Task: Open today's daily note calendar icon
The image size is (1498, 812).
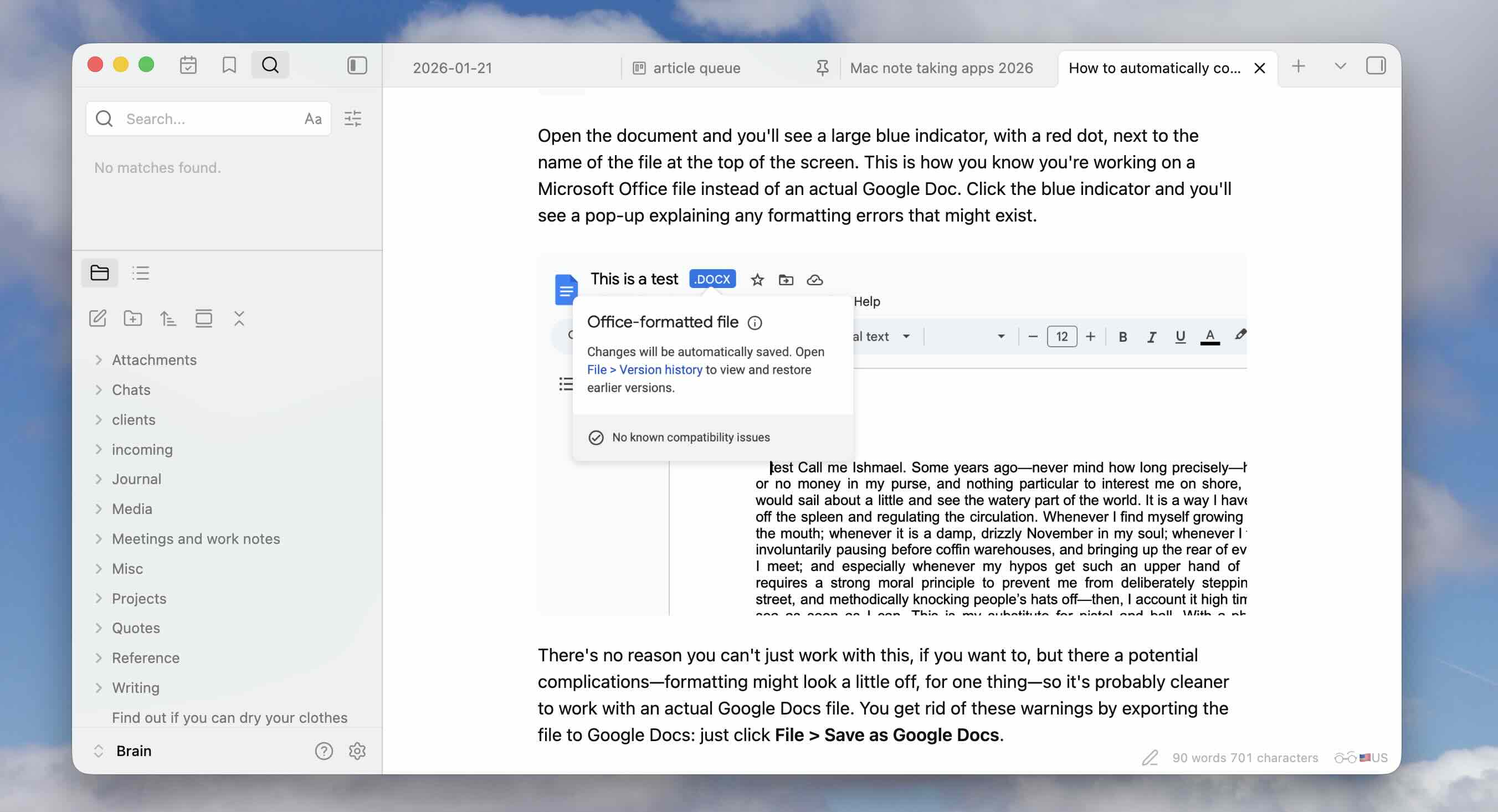Action: [188, 65]
